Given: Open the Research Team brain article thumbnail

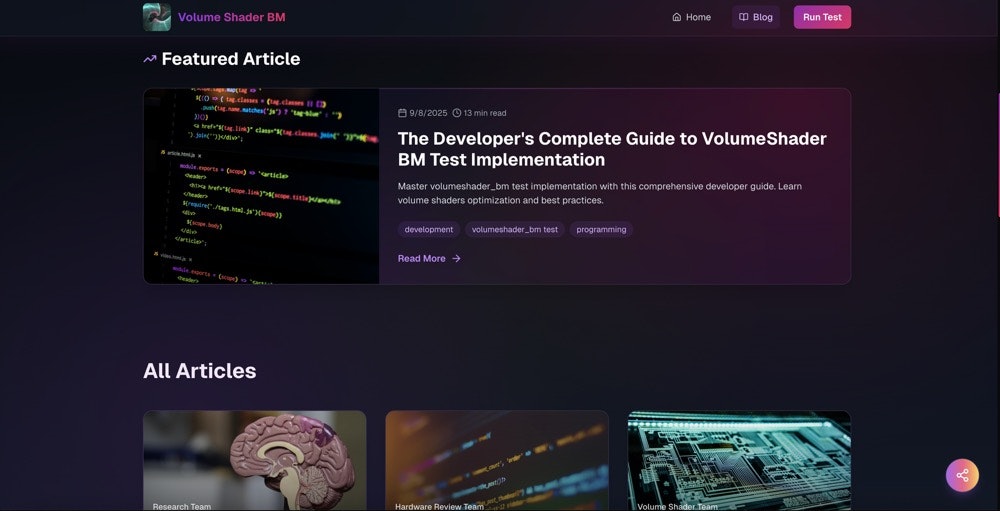Looking at the screenshot, I should (x=254, y=461).
